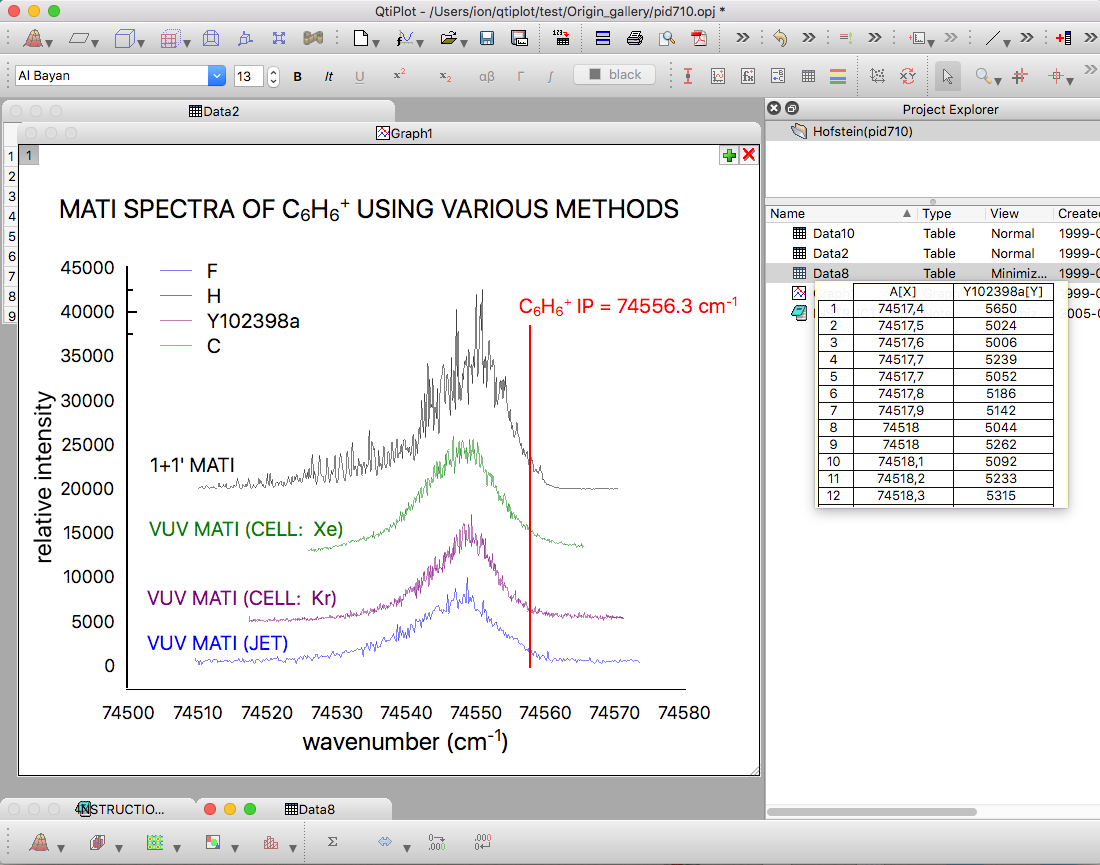The height and width of the screenshot is (865, 1100).
Task: Click the green add layer icon
Action: pyautogui.click(x=729, y=154)
